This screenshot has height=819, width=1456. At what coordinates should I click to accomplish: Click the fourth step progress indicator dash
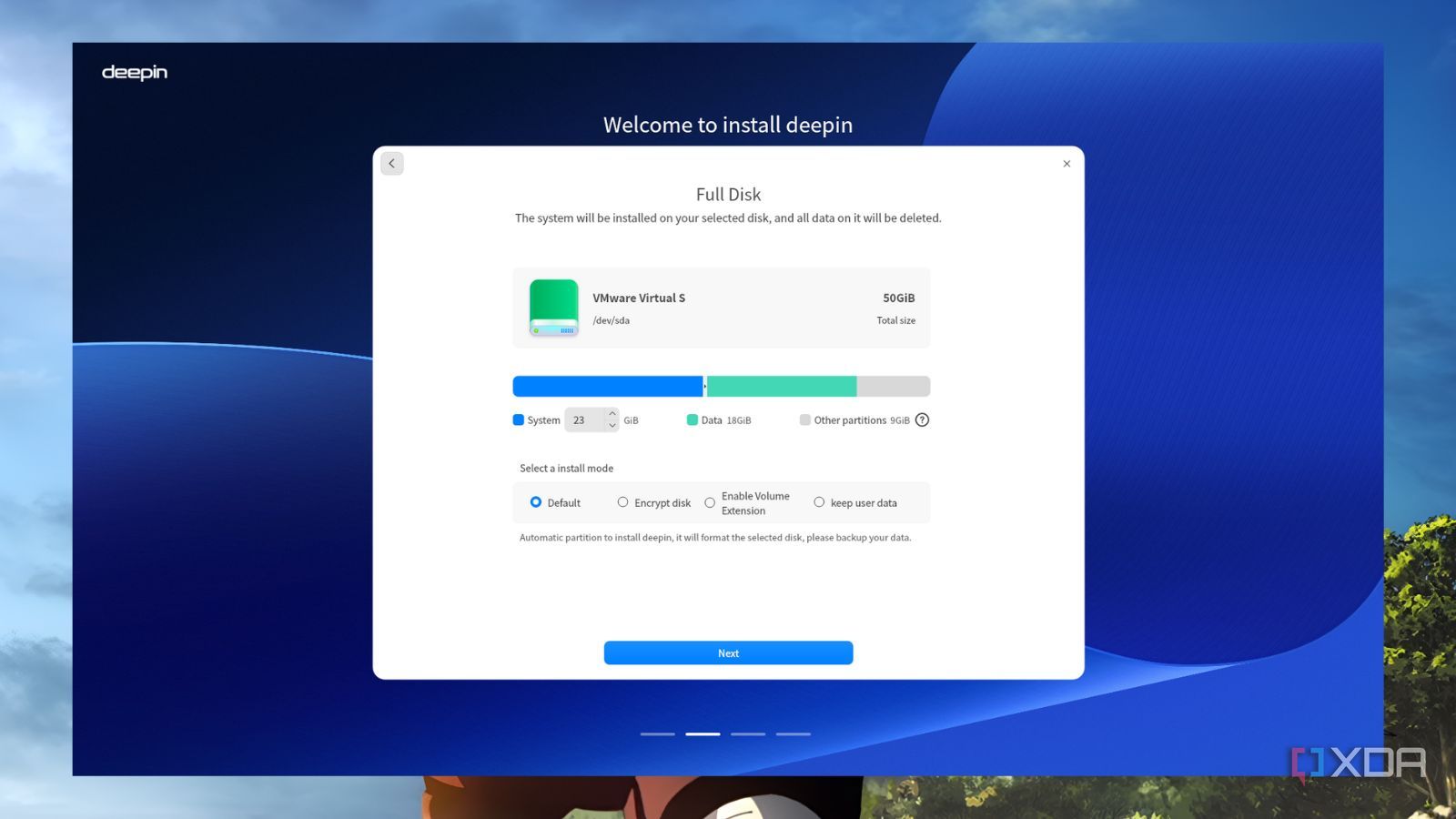point(794,733)
